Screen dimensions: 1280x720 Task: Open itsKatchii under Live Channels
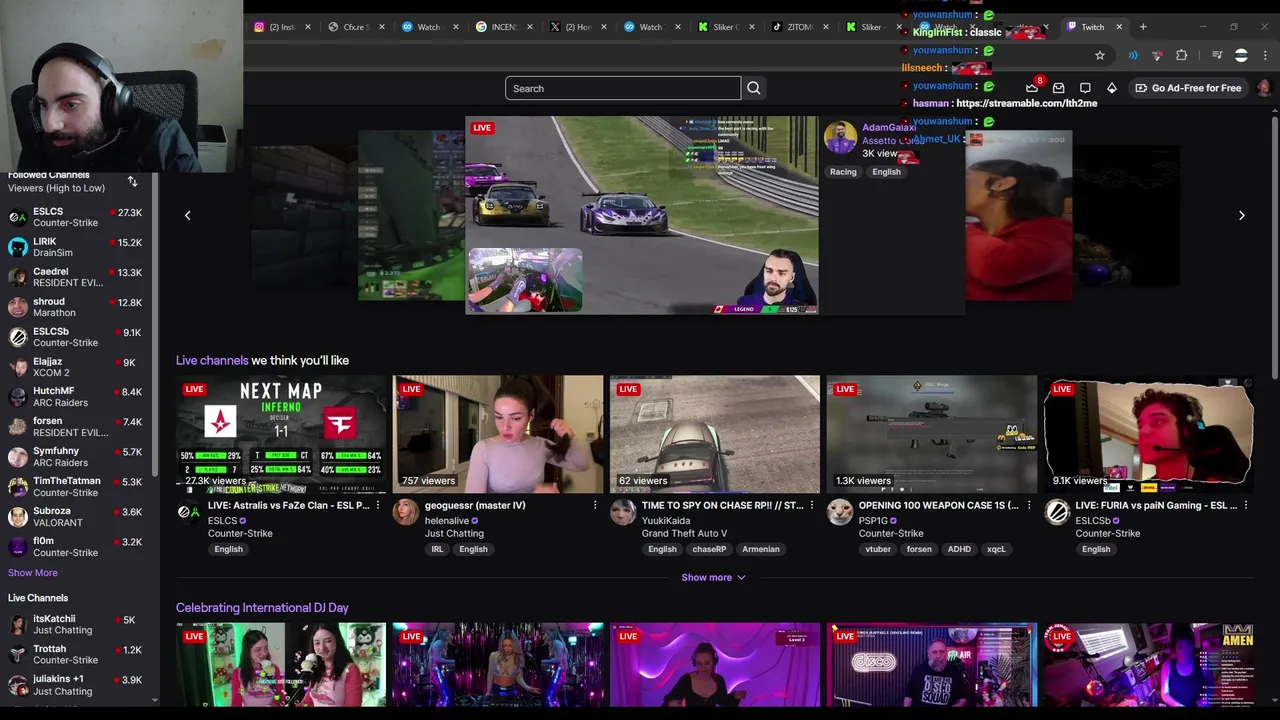click(76, 624)
